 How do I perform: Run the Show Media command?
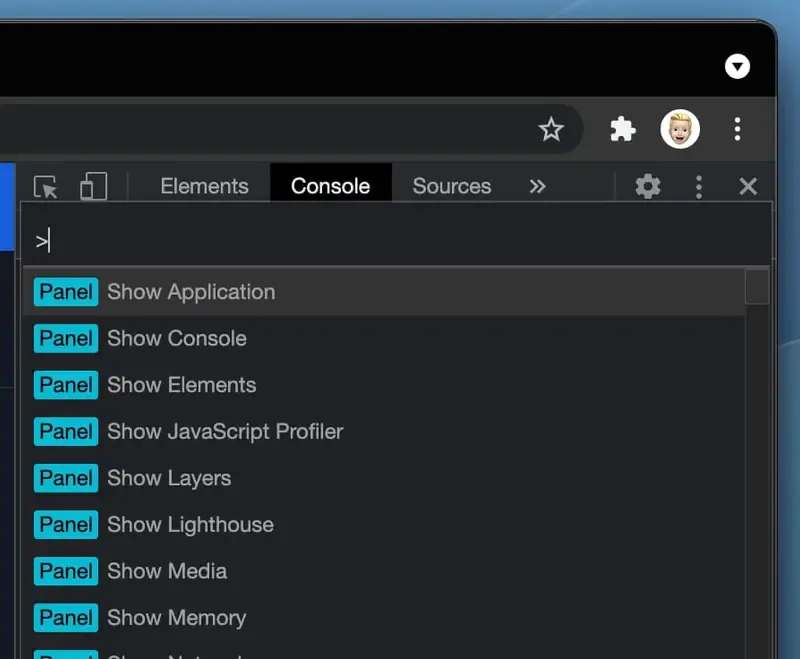384,571
